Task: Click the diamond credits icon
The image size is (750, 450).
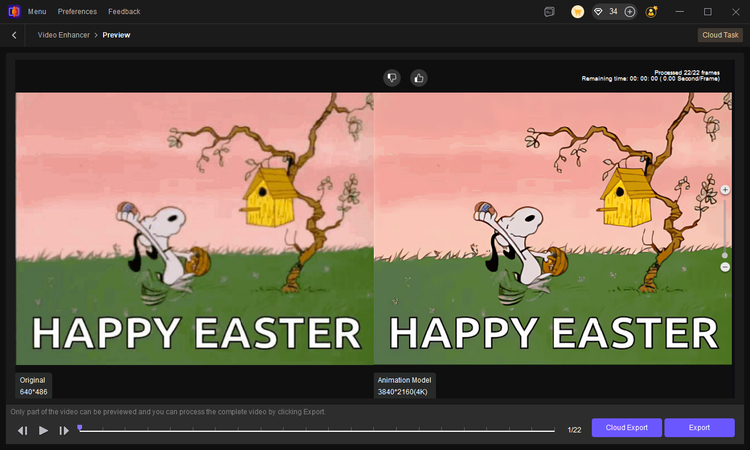Action: [x=598, y=11]
